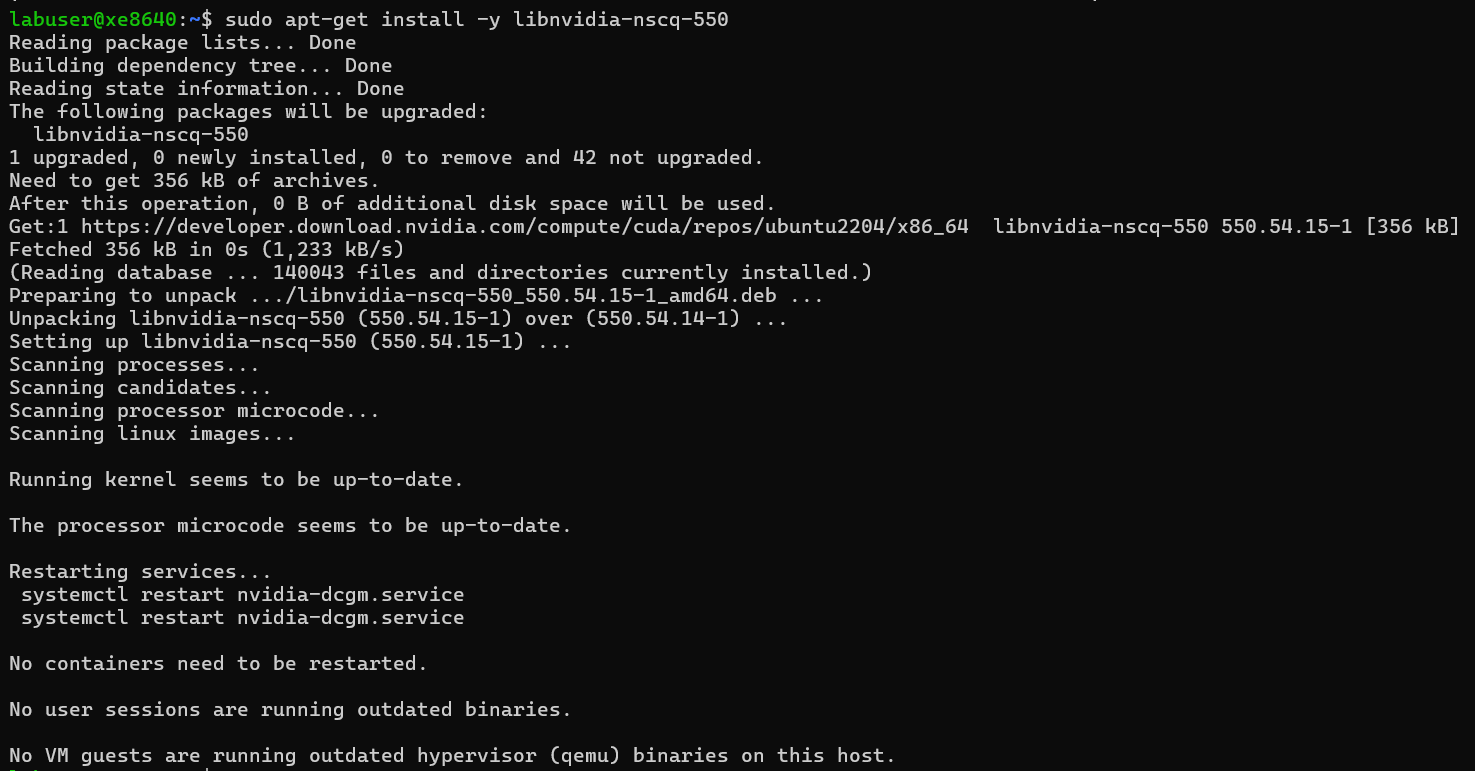Screen dimensions: 1475x771
Task: Click the "Reading state information... Done" line
Action: coord(206,89)
